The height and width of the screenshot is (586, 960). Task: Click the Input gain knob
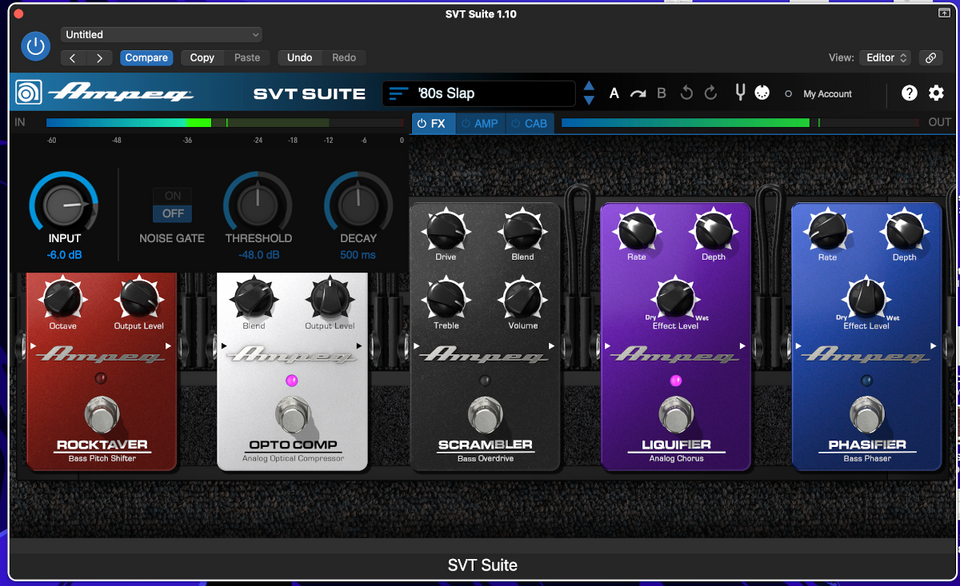[64, 204]
